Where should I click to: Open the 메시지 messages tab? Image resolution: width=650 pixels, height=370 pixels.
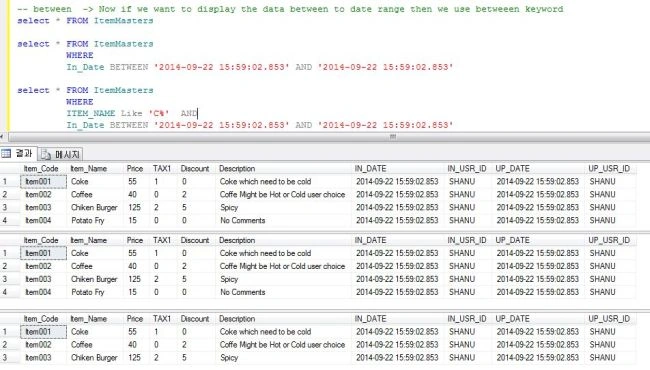pos(61,155)
